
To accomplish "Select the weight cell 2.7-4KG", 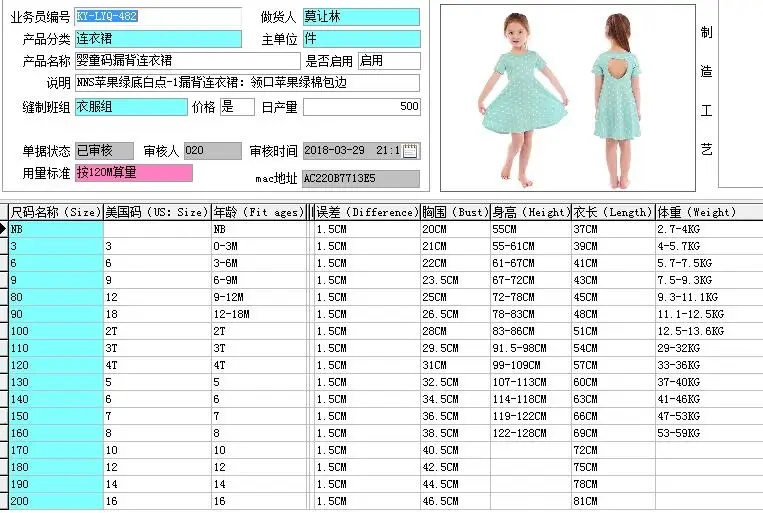I will [x=709, y=229].
